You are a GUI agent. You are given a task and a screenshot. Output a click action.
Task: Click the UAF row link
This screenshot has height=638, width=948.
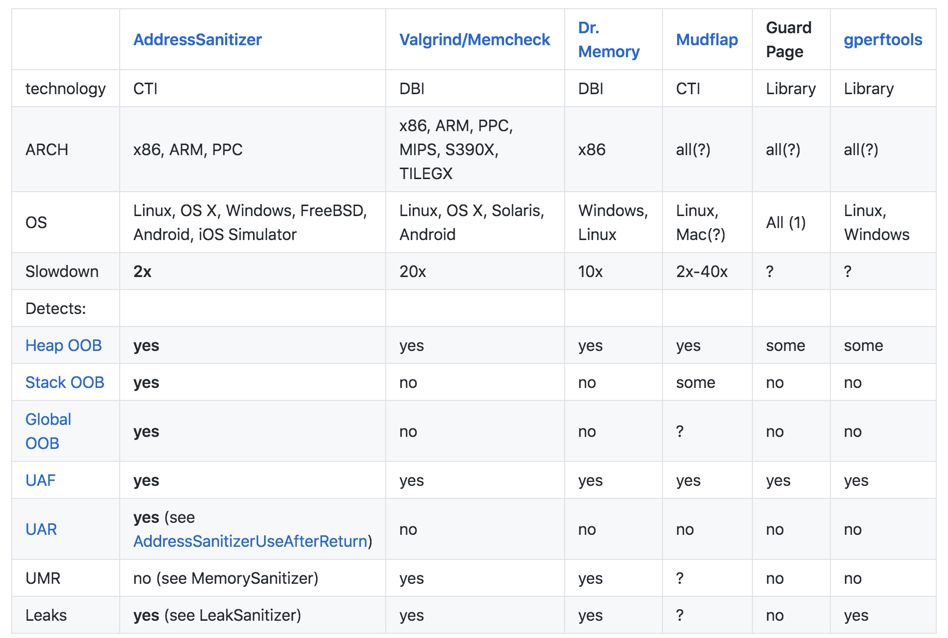40,480
